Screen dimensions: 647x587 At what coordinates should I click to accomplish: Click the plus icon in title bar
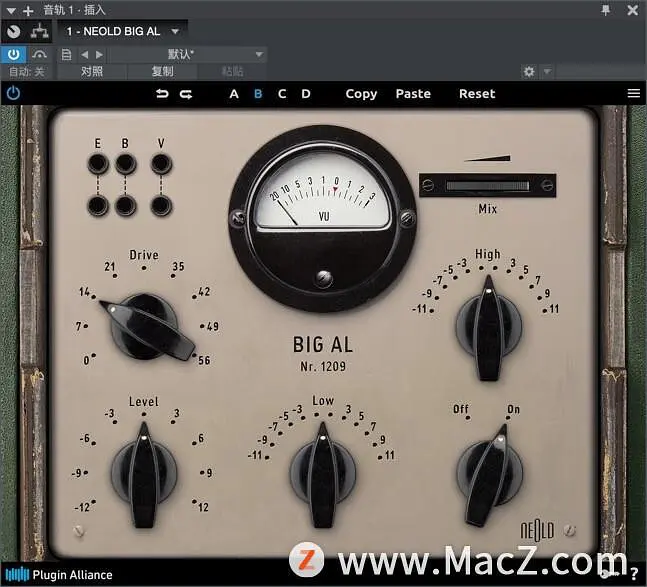pos(28,11)
